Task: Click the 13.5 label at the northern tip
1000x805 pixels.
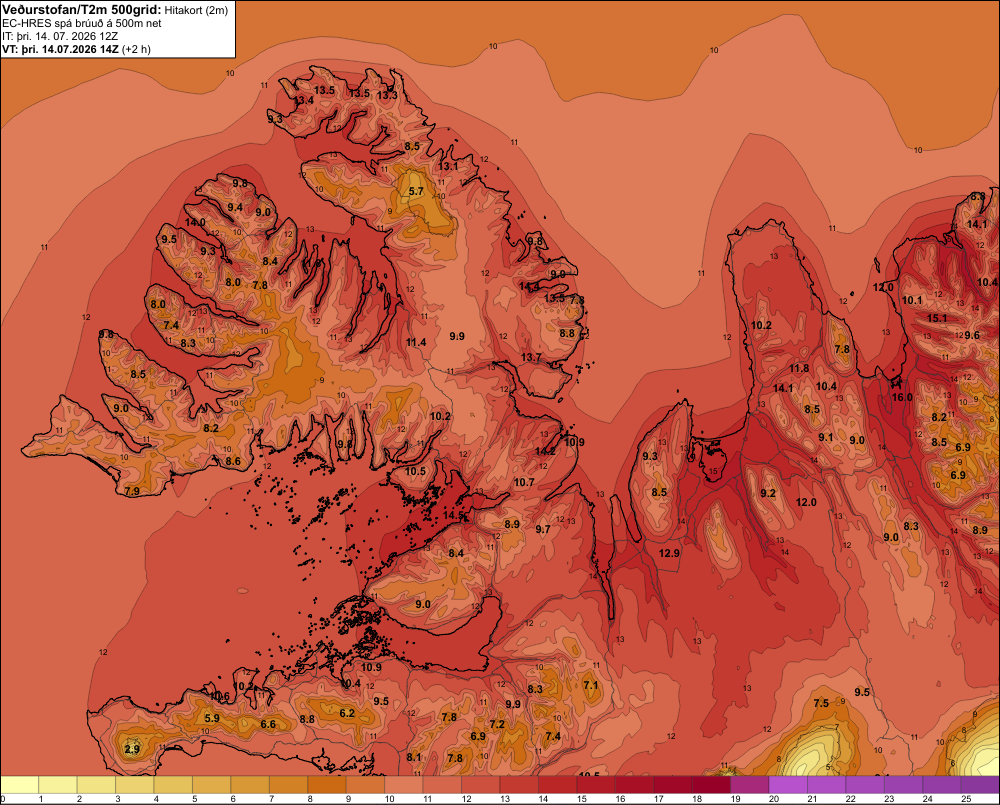Action: 324,91
